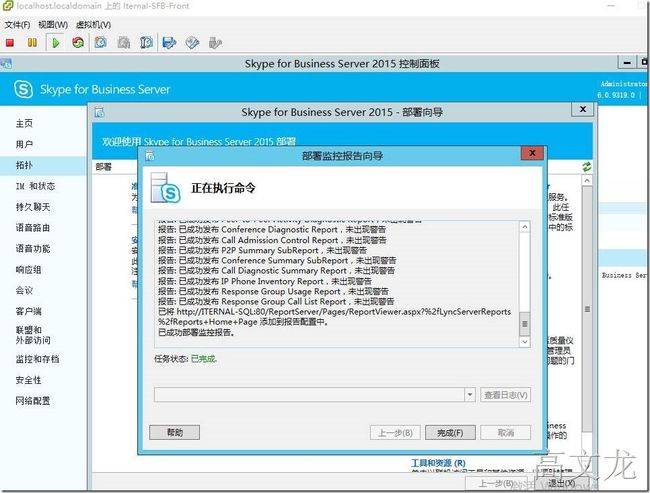Click the yellow pause VM icon
650x493 pixels.
[32, 42]
